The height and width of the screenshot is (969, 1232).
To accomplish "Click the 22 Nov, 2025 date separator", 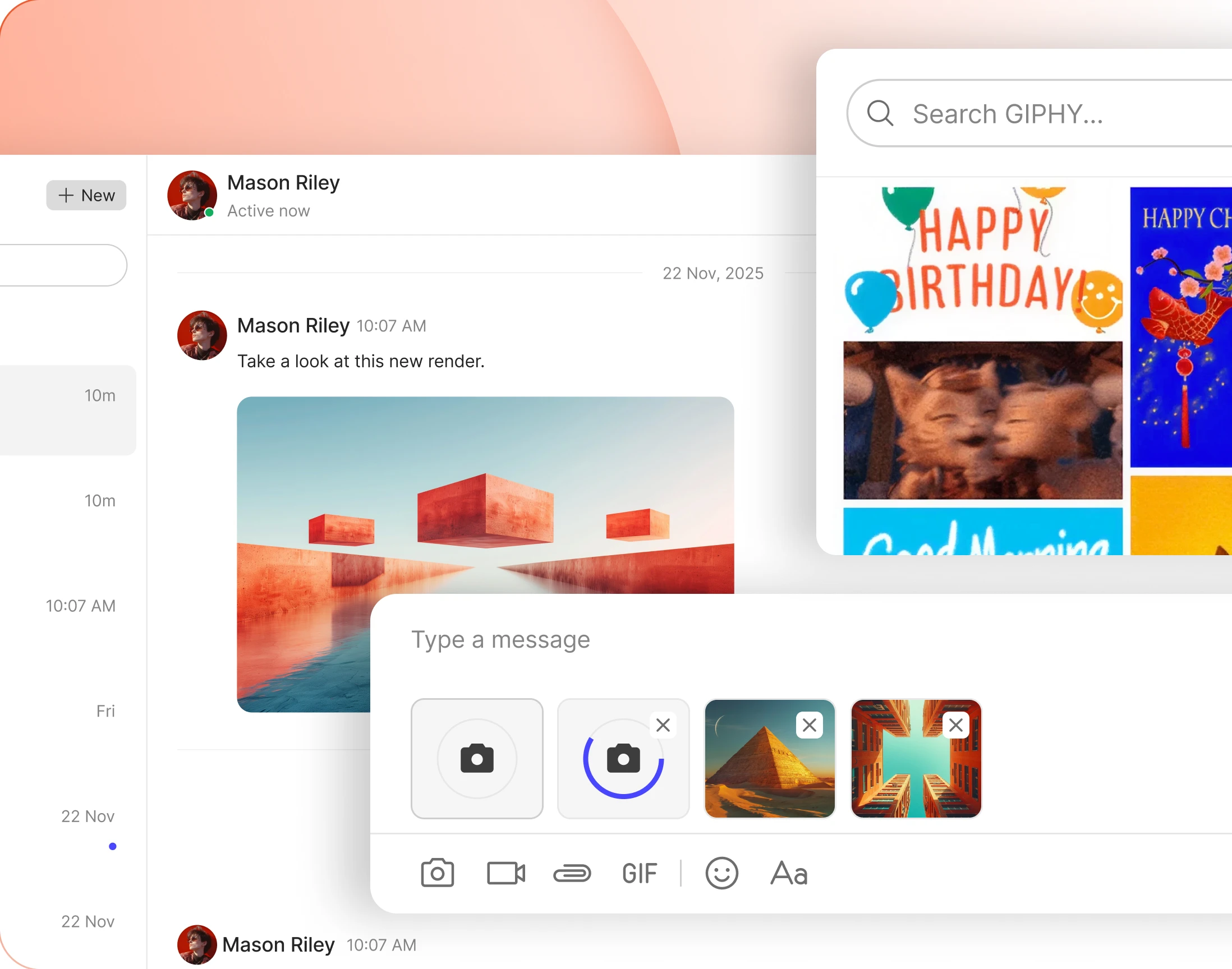I will [712, 273].
